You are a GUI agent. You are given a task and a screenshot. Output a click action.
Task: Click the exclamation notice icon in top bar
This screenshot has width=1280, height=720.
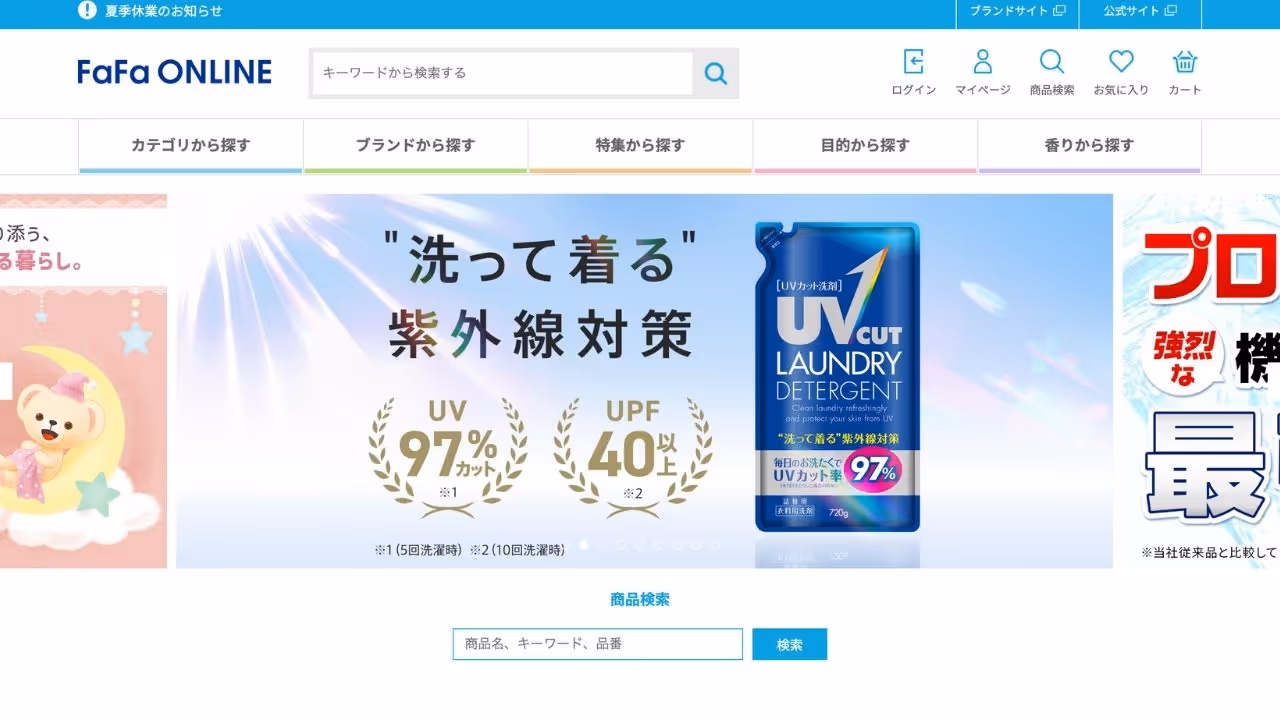[x=87, y=11]
